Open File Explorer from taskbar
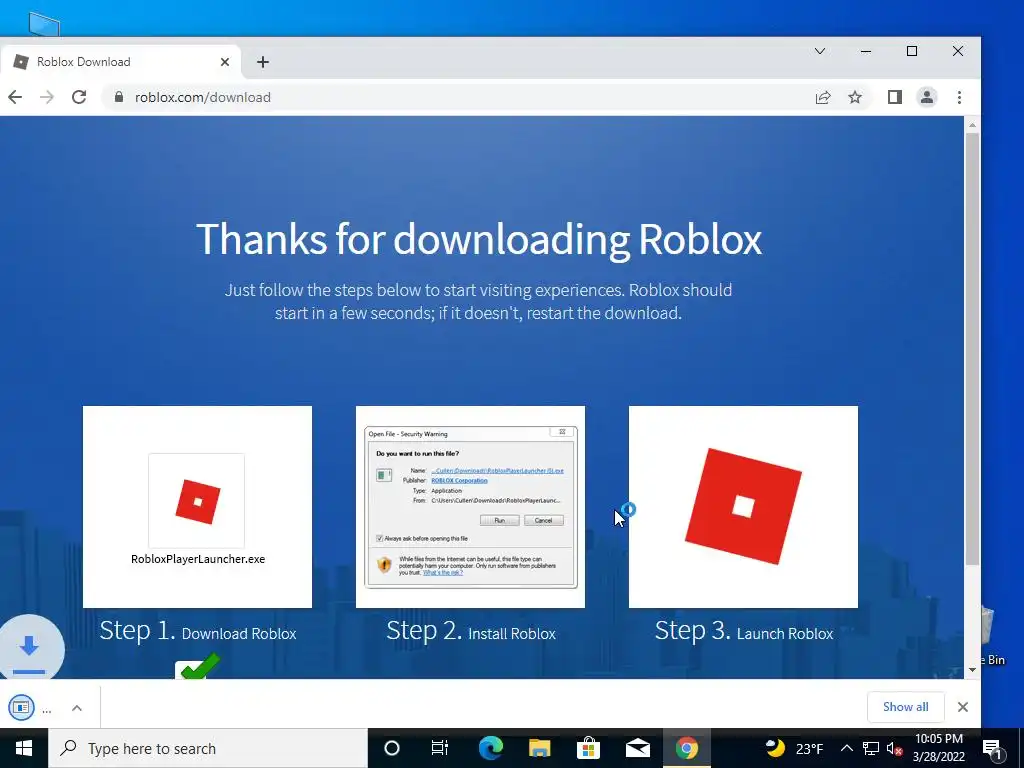Viewport: 1024px width, 768px height. pyautogui.click(x=539, y=748)
